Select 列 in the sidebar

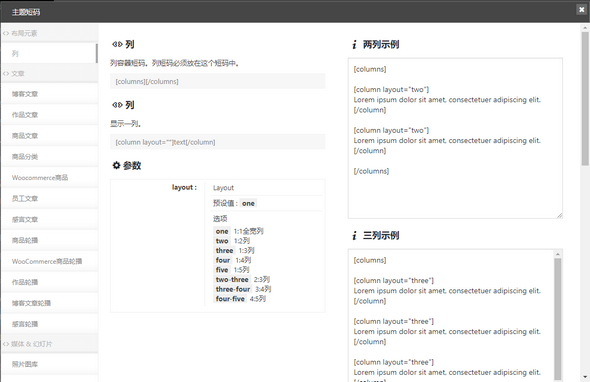click(x=49, y=53)
